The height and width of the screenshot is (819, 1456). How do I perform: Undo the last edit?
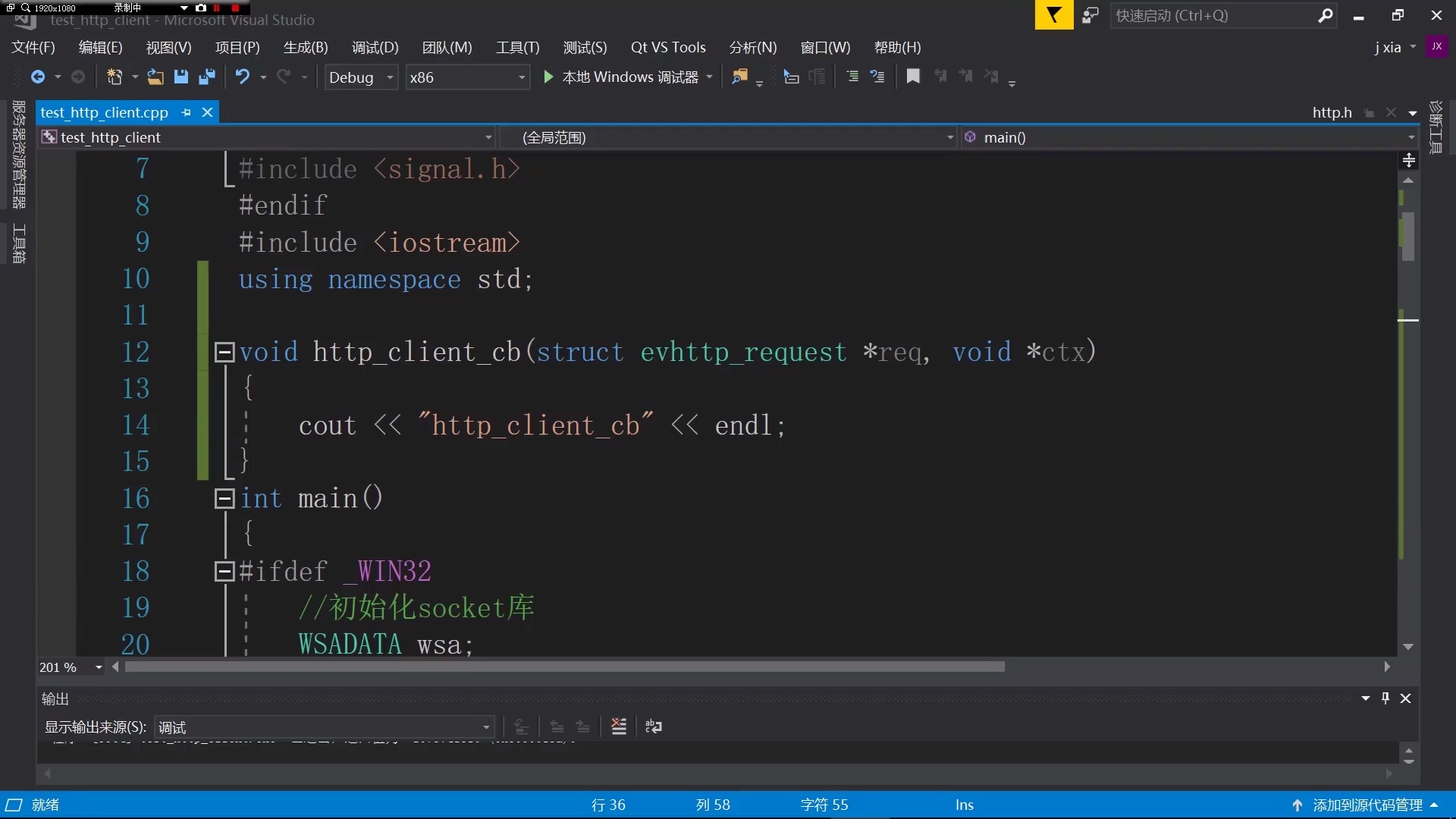pos(243,77)
